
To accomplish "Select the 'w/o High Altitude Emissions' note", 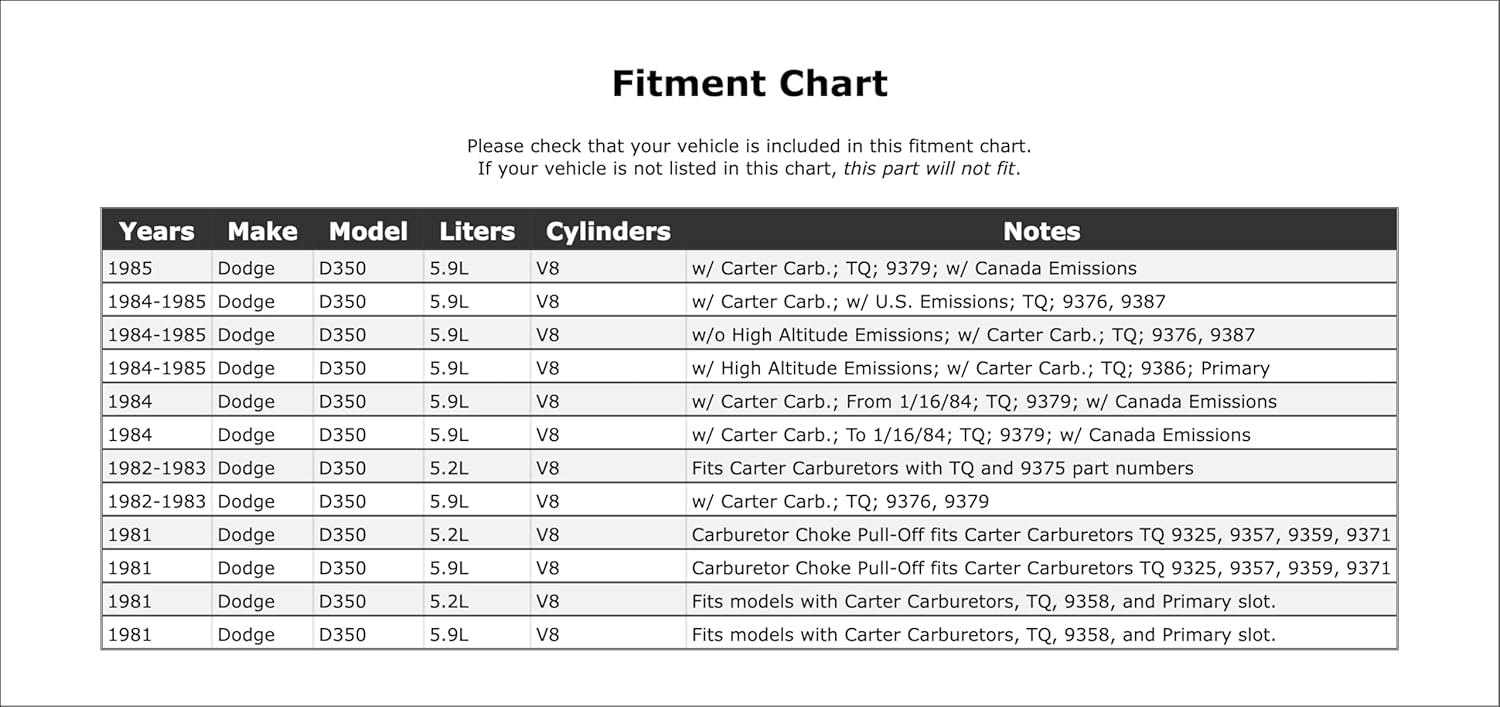I will tap(973, 335).
